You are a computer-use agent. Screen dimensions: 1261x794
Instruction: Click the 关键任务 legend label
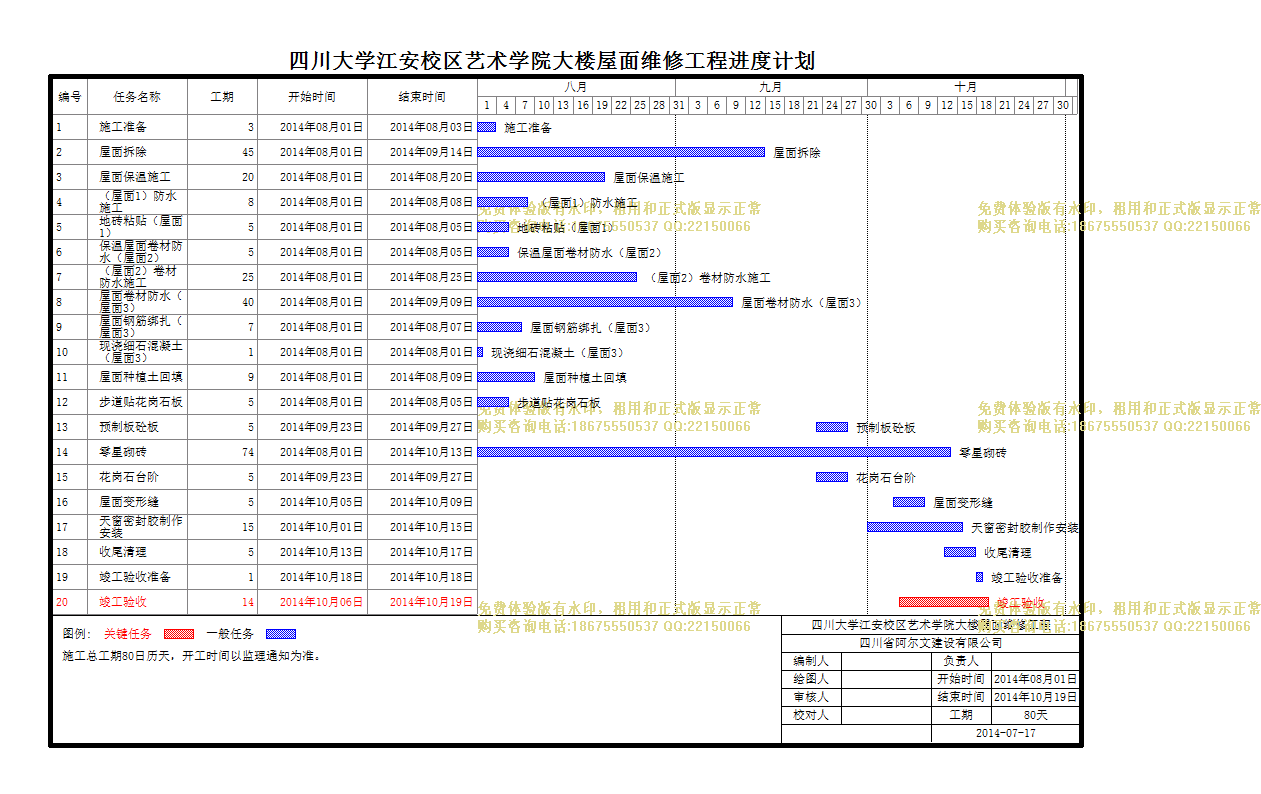pos(128,634)
